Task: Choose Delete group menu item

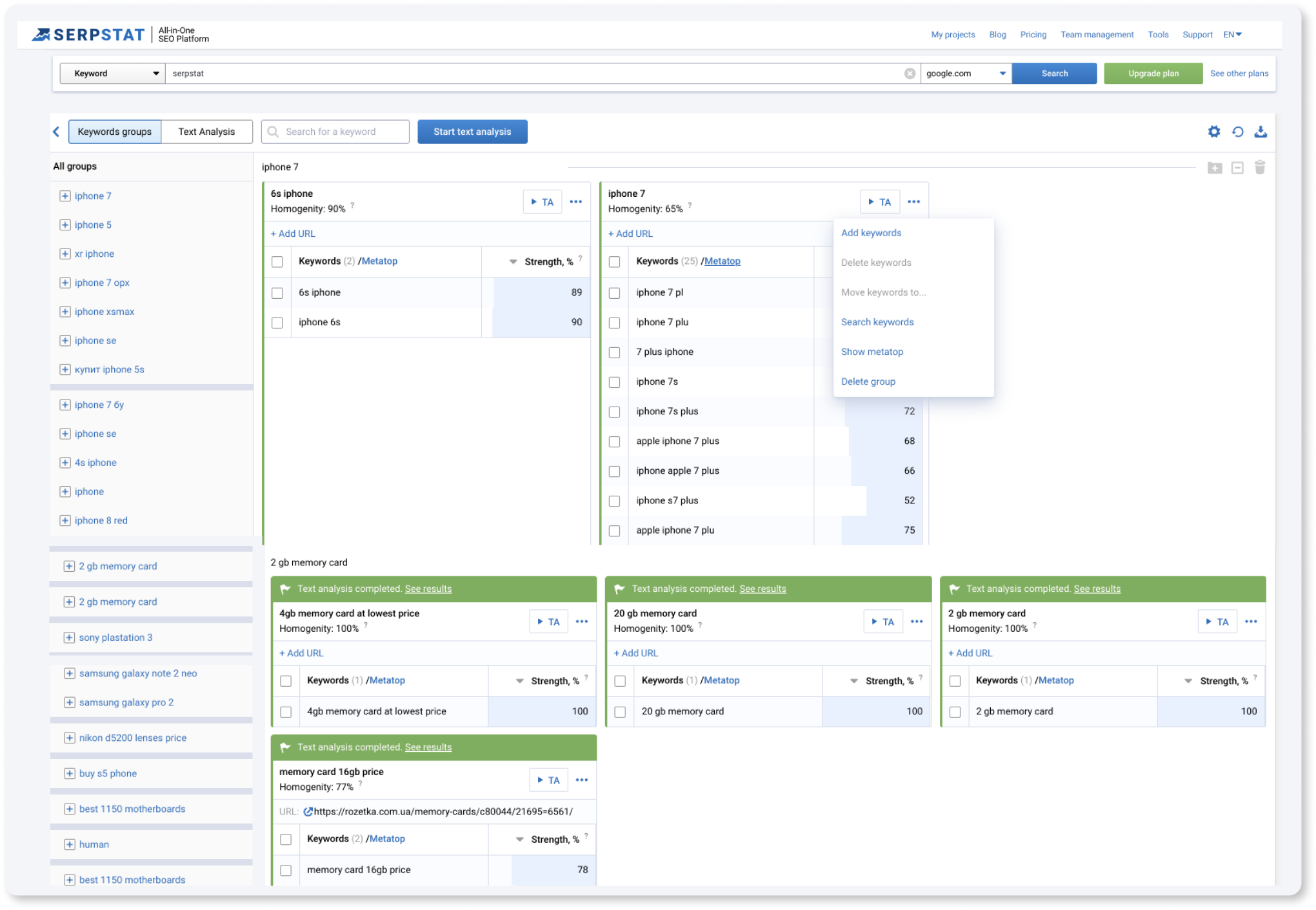Action: pyautogui.click(x=868, y=381)
